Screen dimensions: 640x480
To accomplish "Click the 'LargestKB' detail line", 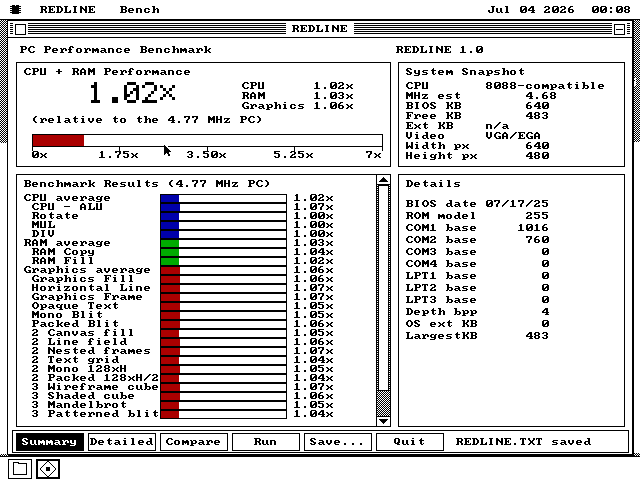I will (x=477, y=336).
